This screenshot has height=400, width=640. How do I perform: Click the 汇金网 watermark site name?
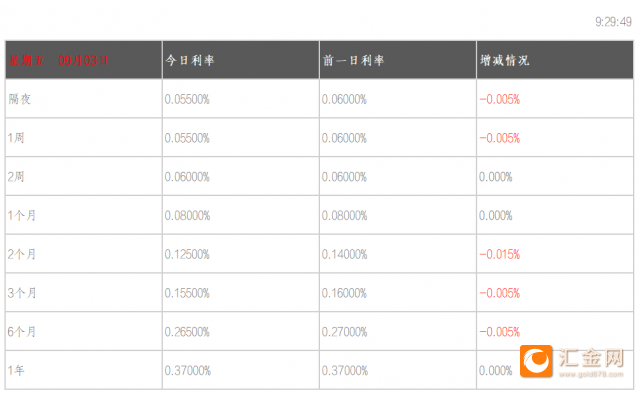[x=592, y=356]
